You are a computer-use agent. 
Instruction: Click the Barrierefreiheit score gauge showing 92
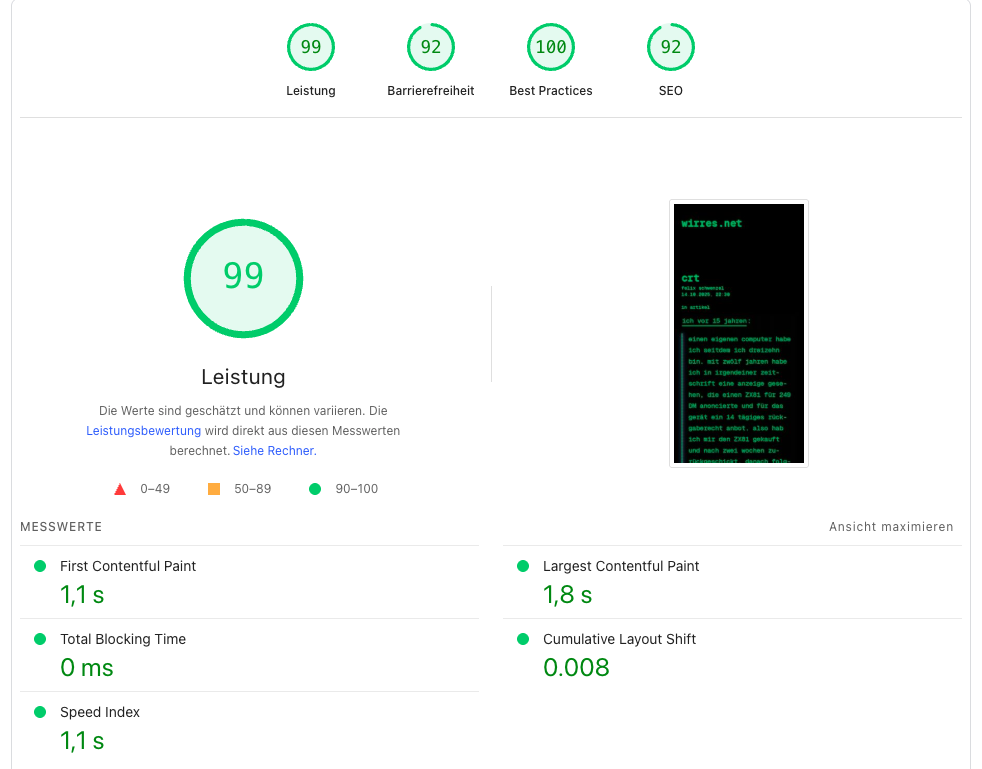431,47
